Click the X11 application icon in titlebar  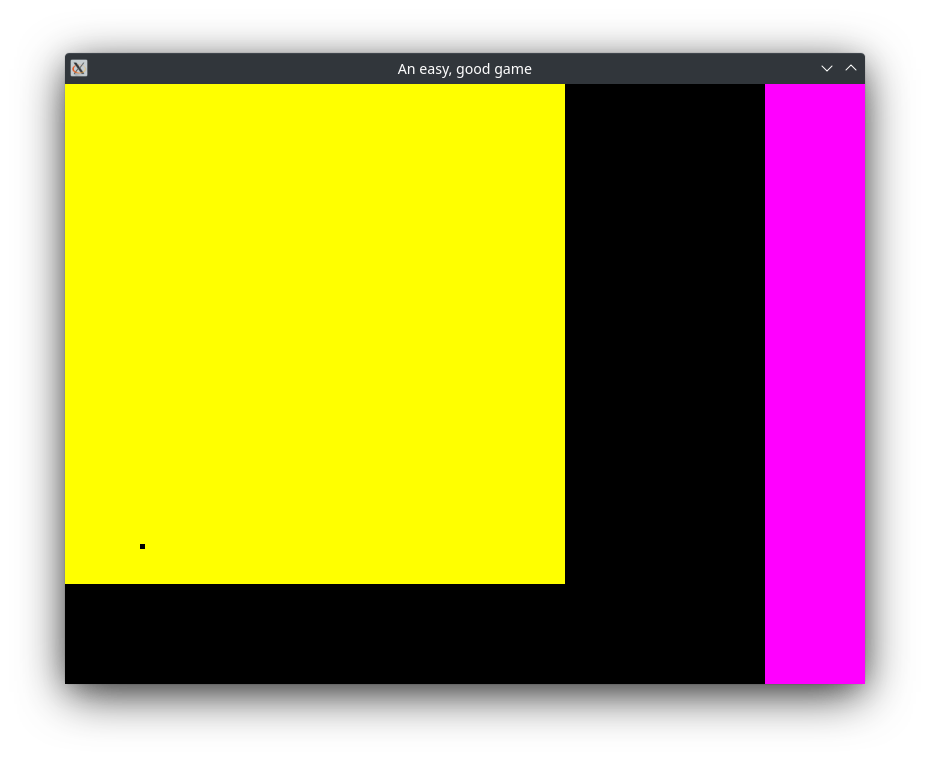click(x=78, y=68)
